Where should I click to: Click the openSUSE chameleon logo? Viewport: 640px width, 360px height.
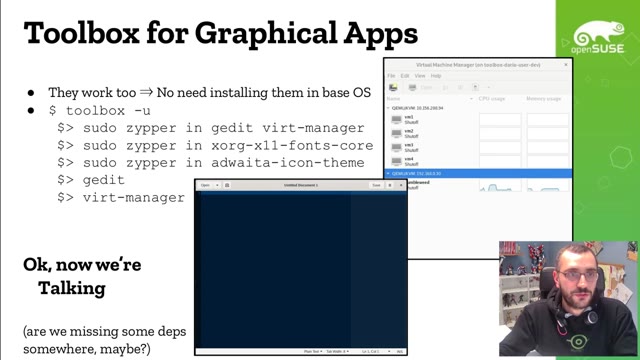click(x=598, y=38)
